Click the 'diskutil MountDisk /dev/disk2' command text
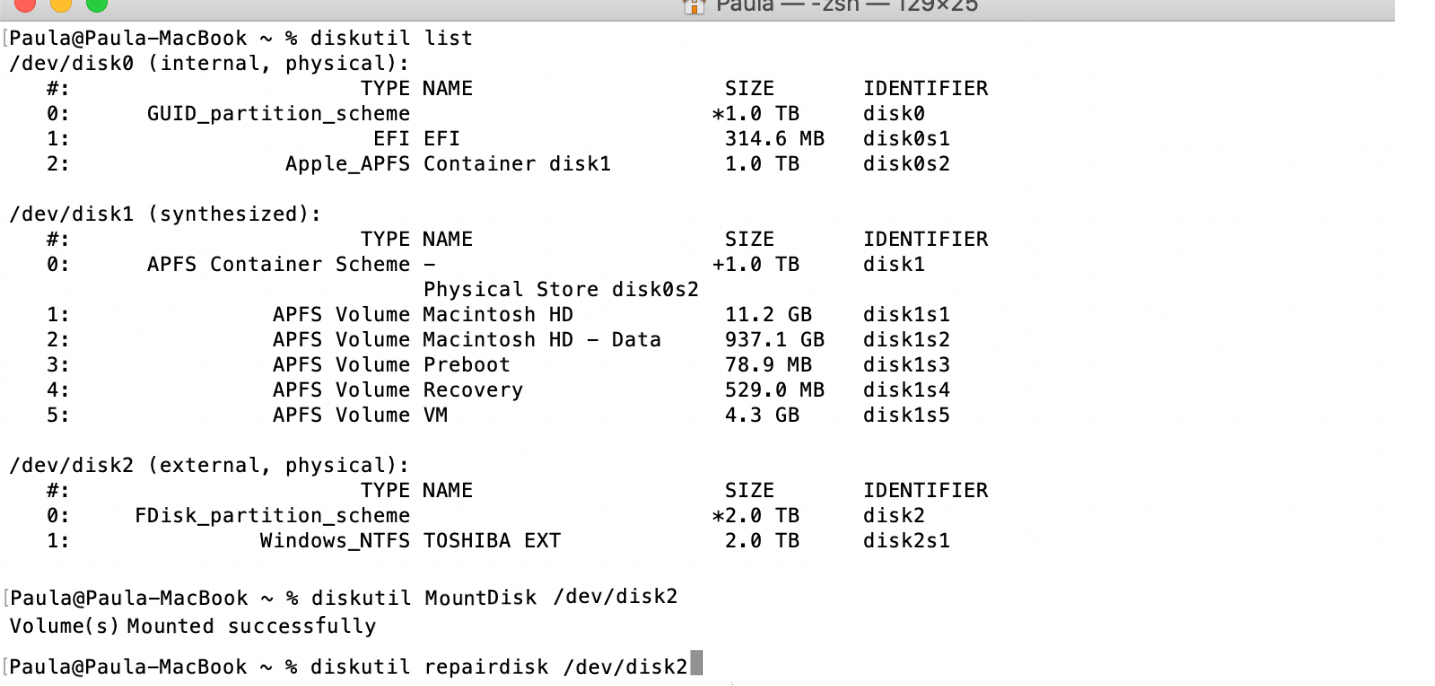This screenshot has height=686, width=1435. pyautogui.click(x=494, y=597)
